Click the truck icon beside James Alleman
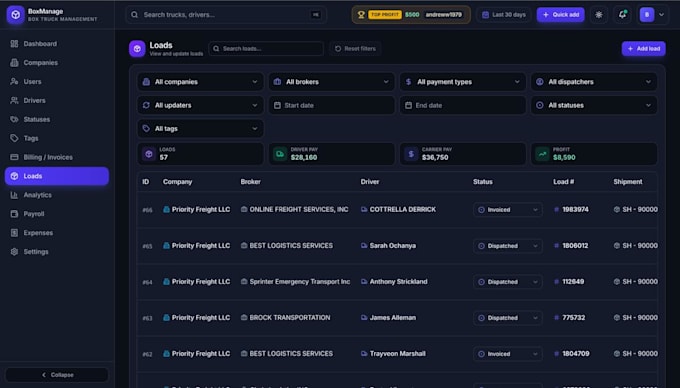The image size is (680, 388). (364, 317)
